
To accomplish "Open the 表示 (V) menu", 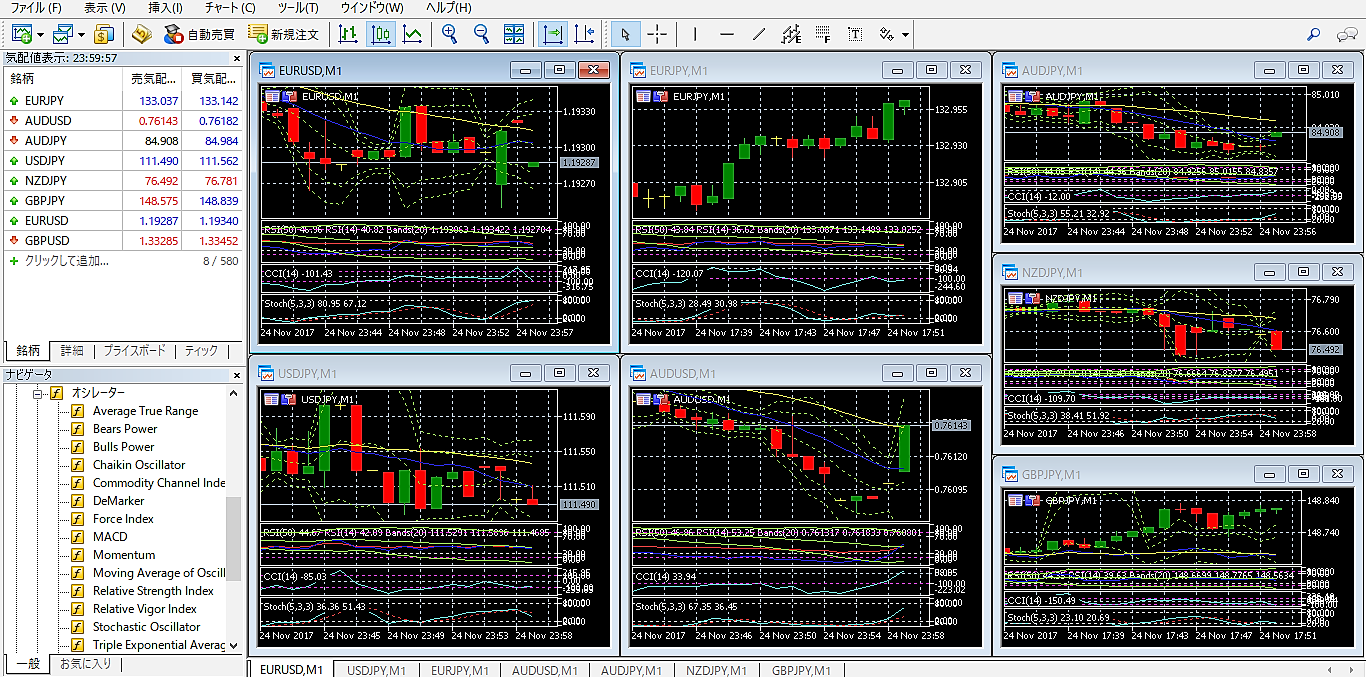I will pyautogui.click(x=105, y=8).
